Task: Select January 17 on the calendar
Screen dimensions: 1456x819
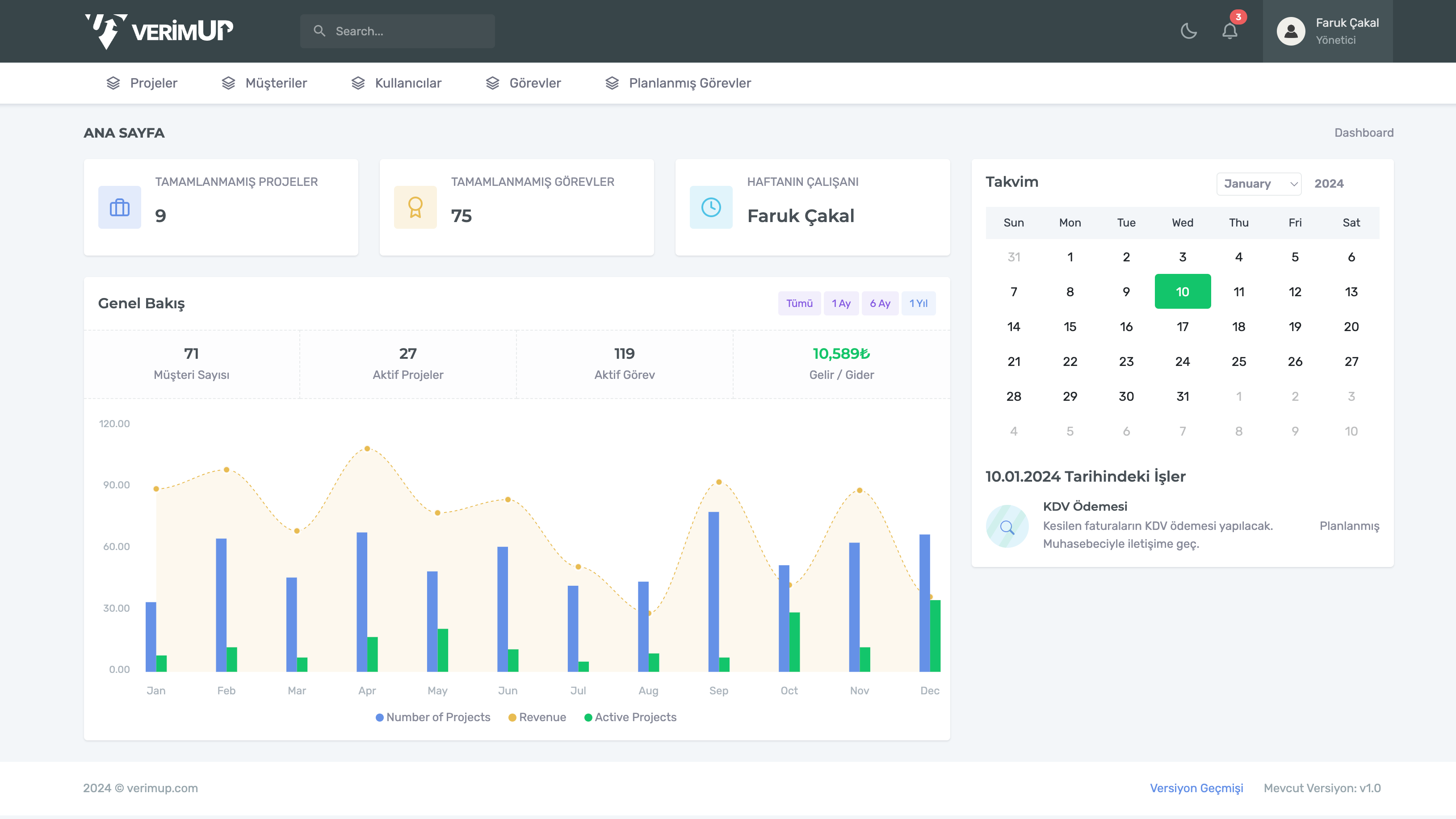Action: 1183,327
